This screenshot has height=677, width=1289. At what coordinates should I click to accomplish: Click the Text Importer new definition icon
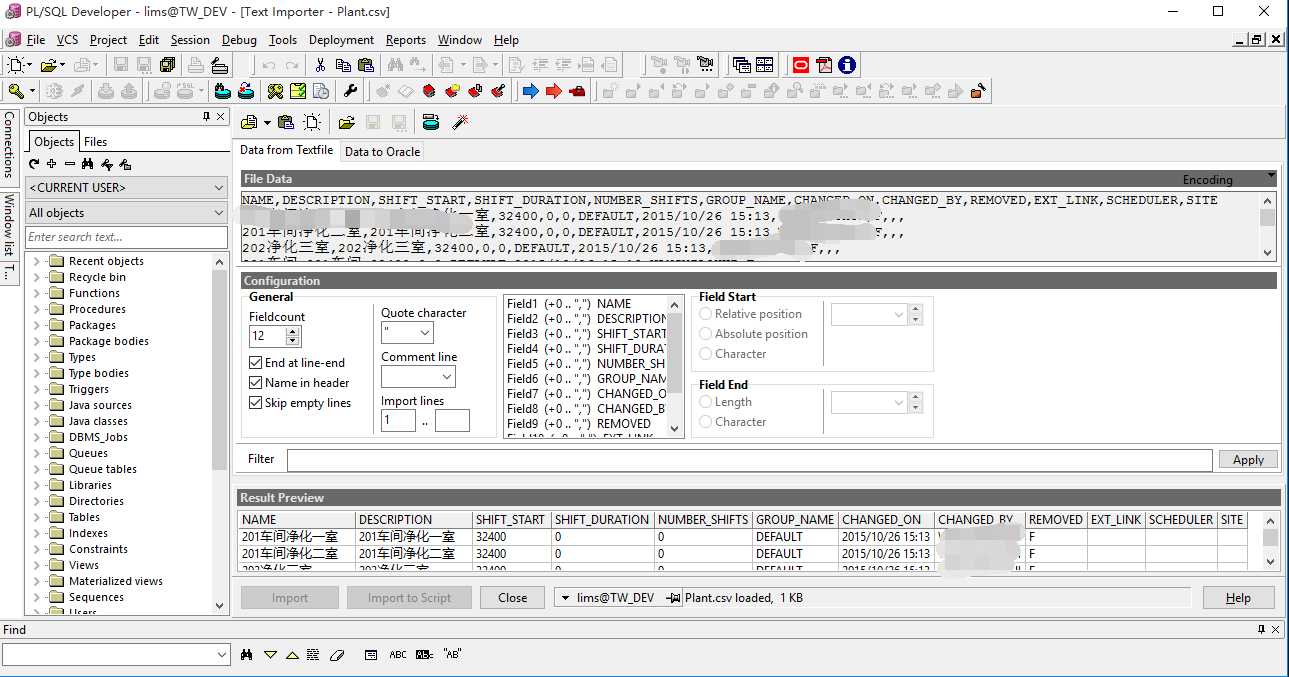[x=312, y=122]
